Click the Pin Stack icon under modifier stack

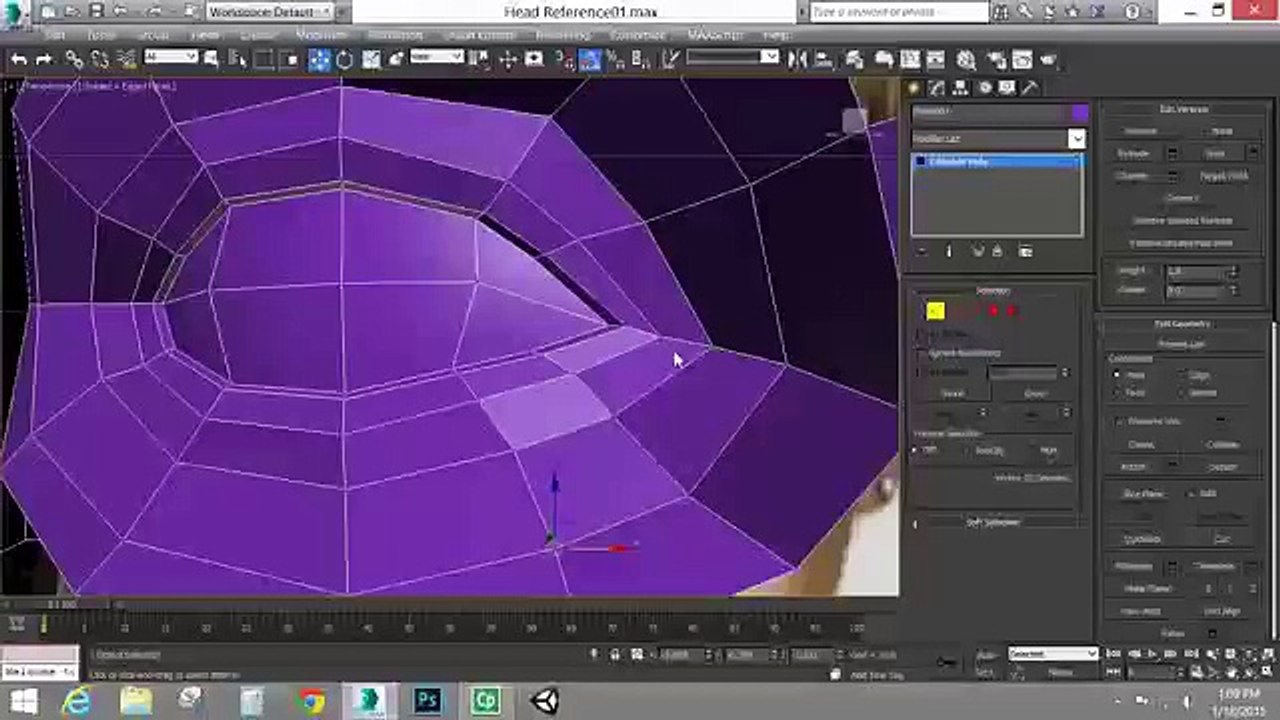click(922, 251)
